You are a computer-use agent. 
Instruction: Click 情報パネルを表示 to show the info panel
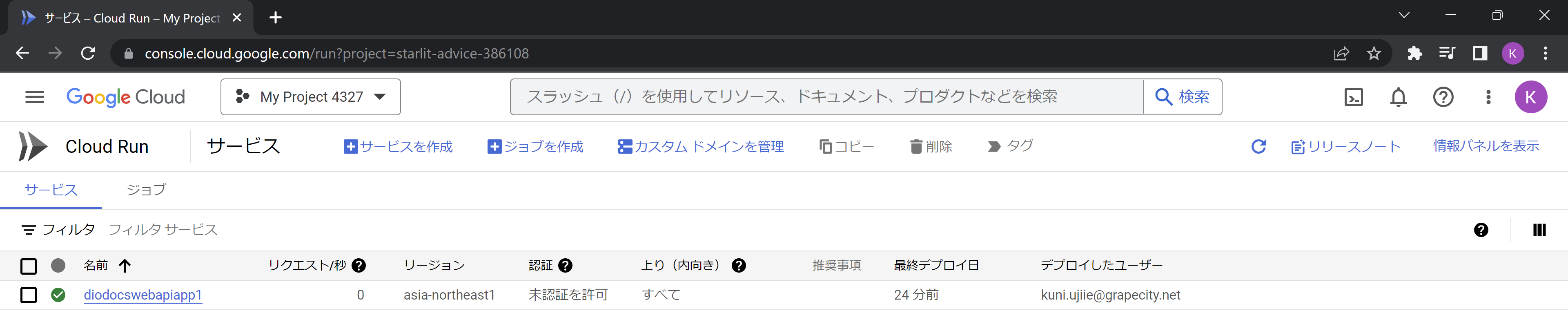tap(1486, 145)
